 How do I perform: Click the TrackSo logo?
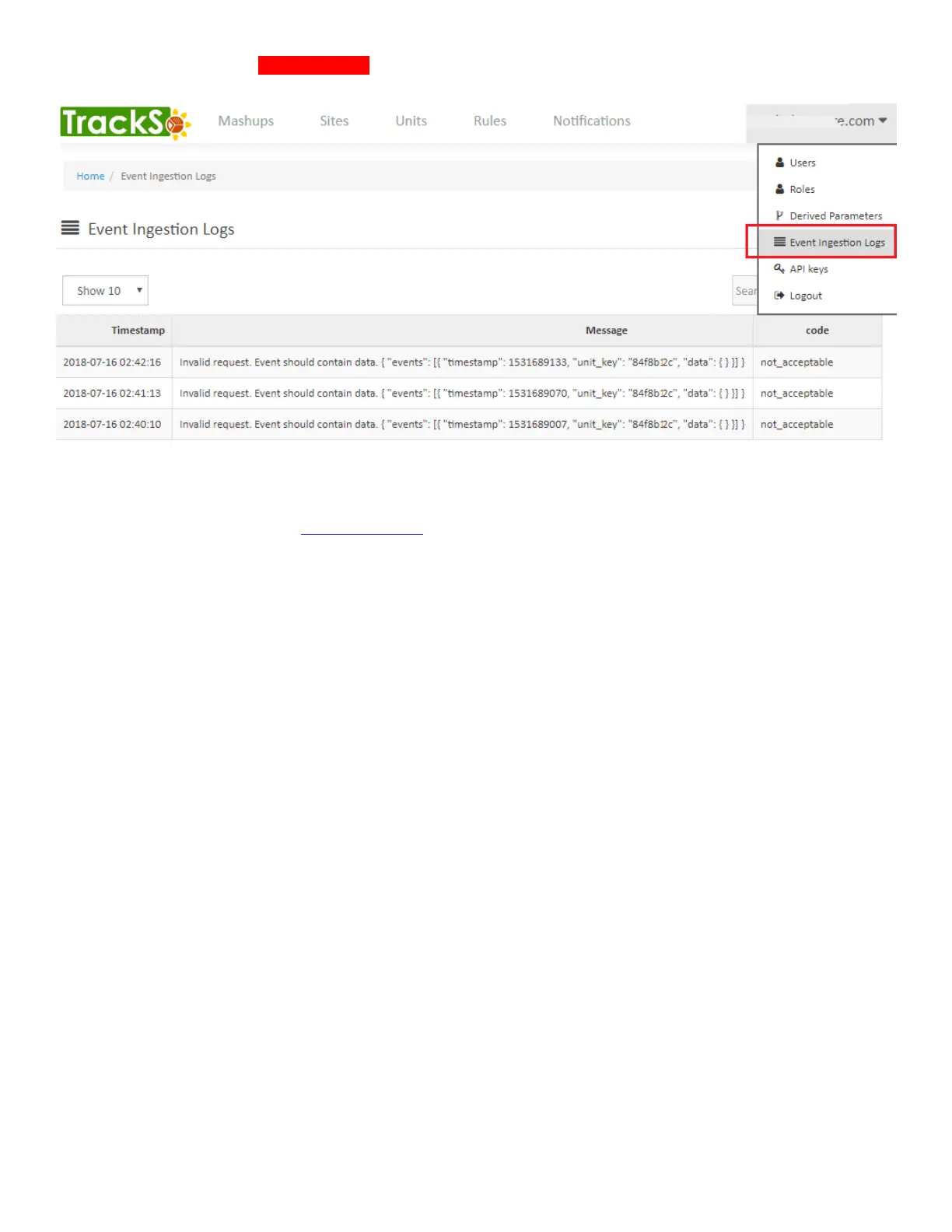coord(125,123)
